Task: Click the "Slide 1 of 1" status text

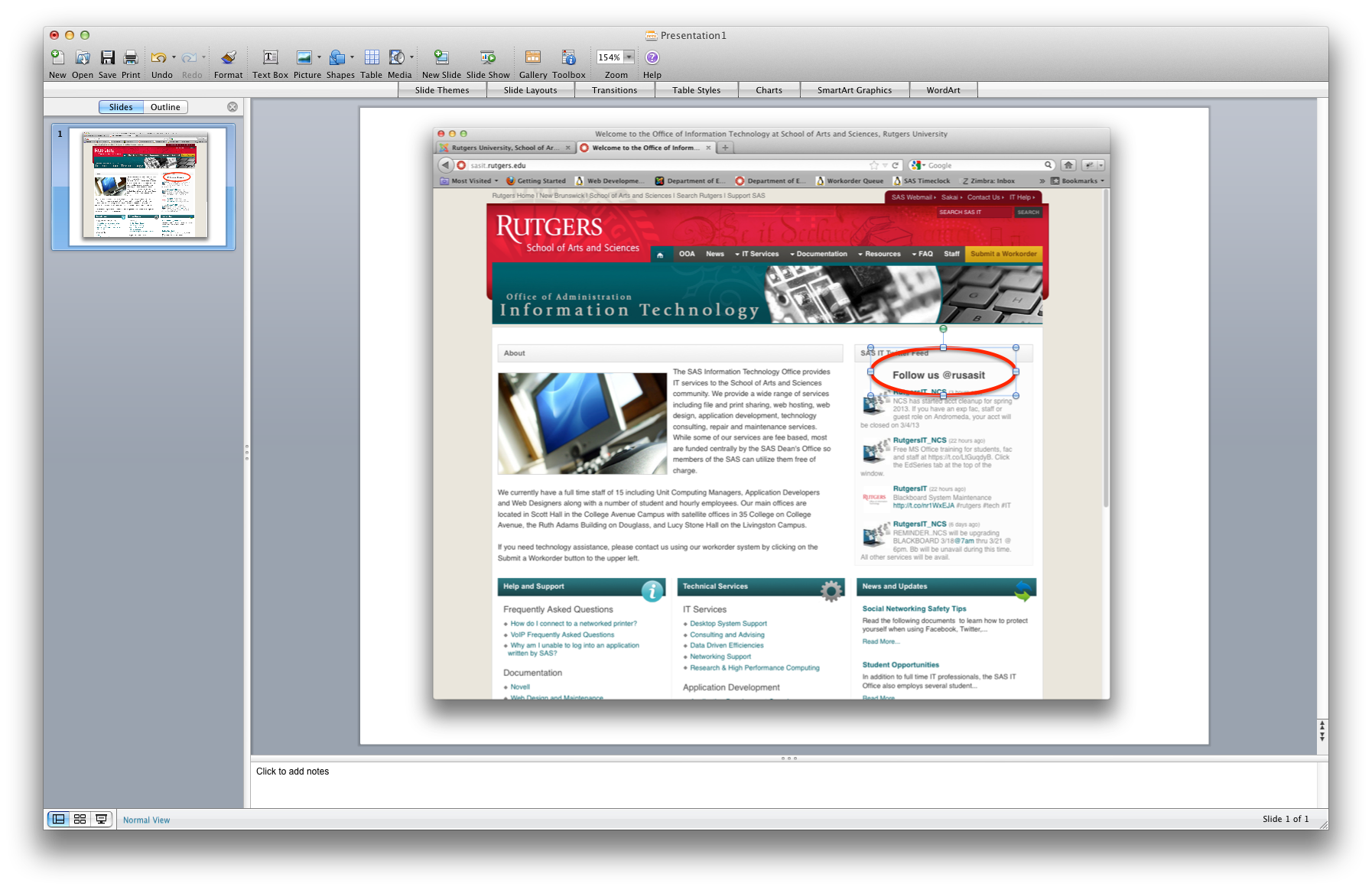Action: 1286,819
